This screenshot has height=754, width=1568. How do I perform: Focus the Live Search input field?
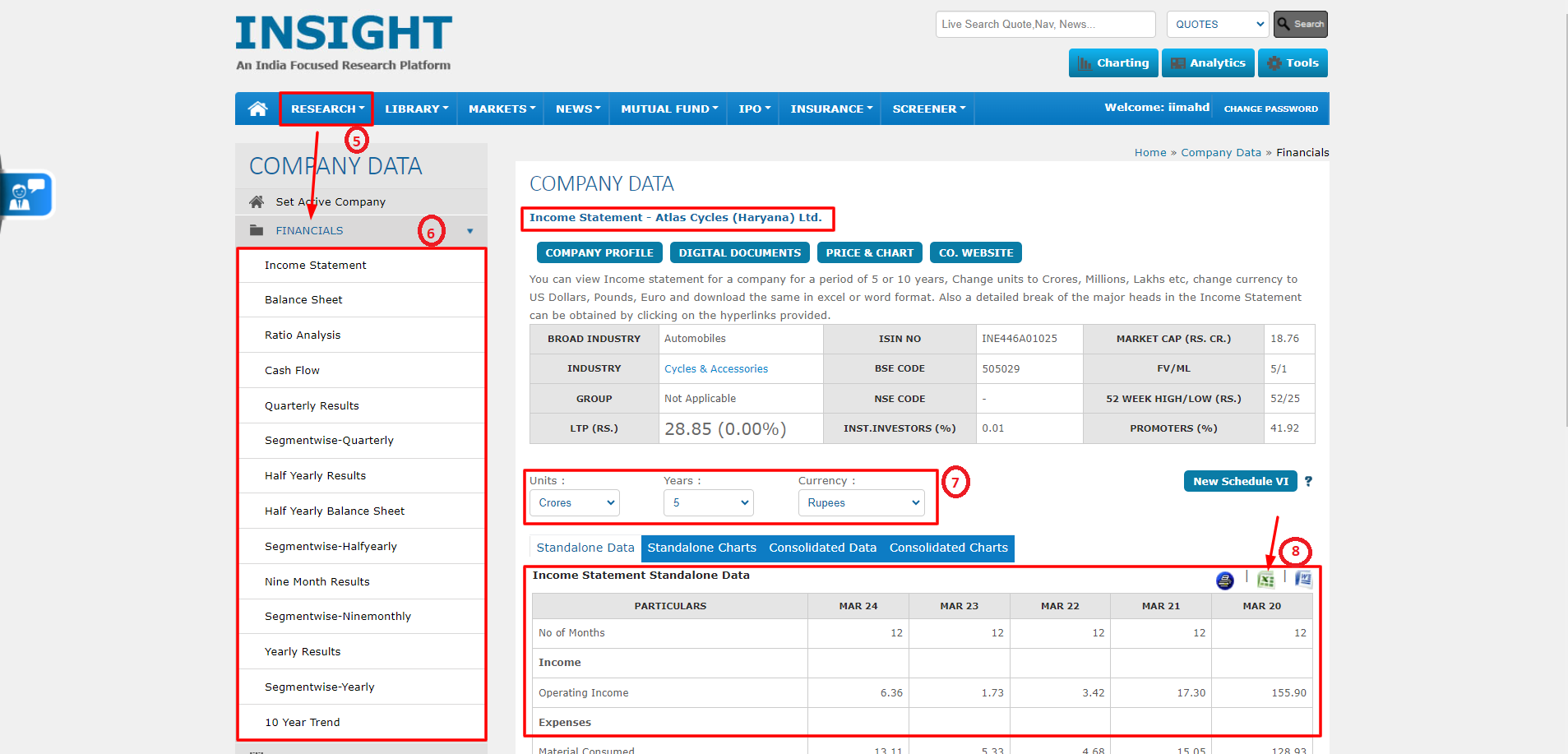(x=1045, y=25)
